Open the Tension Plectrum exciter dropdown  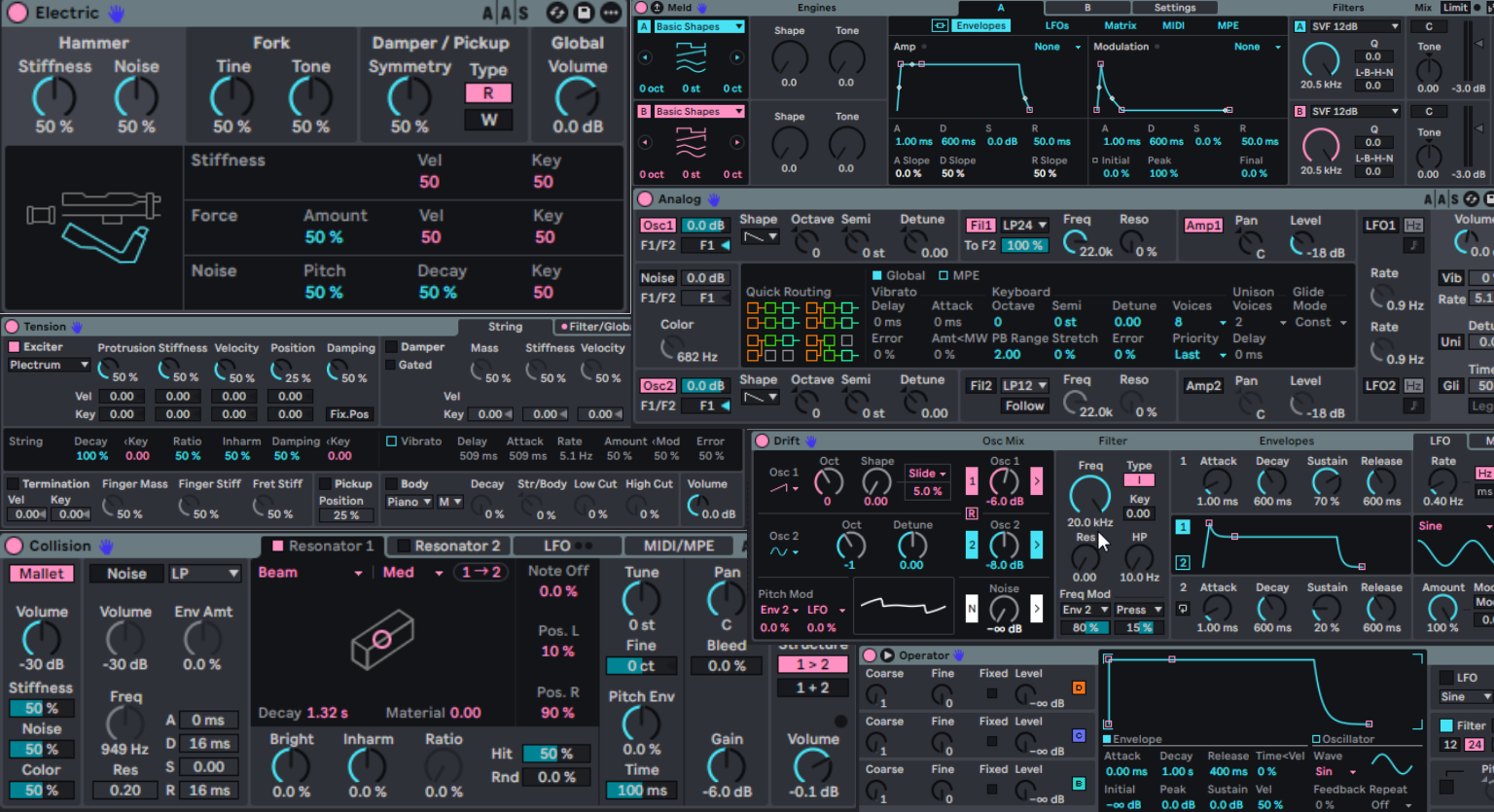[49, 365]
